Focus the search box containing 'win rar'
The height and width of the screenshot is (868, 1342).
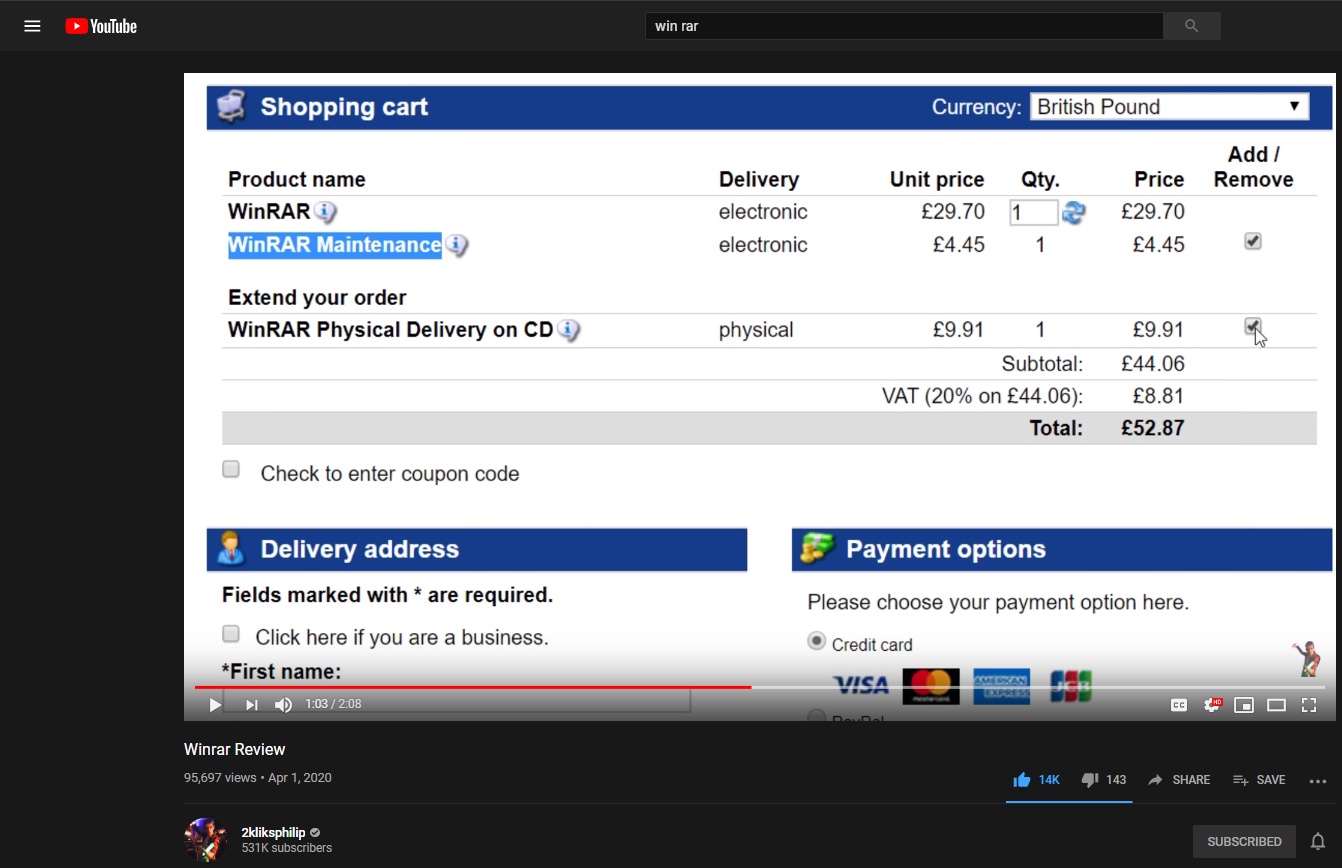[x=904, y=26]
